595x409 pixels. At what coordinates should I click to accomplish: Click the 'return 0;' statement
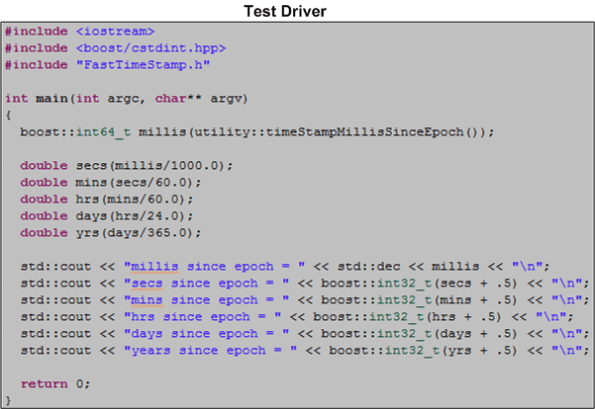click(55, 384)
